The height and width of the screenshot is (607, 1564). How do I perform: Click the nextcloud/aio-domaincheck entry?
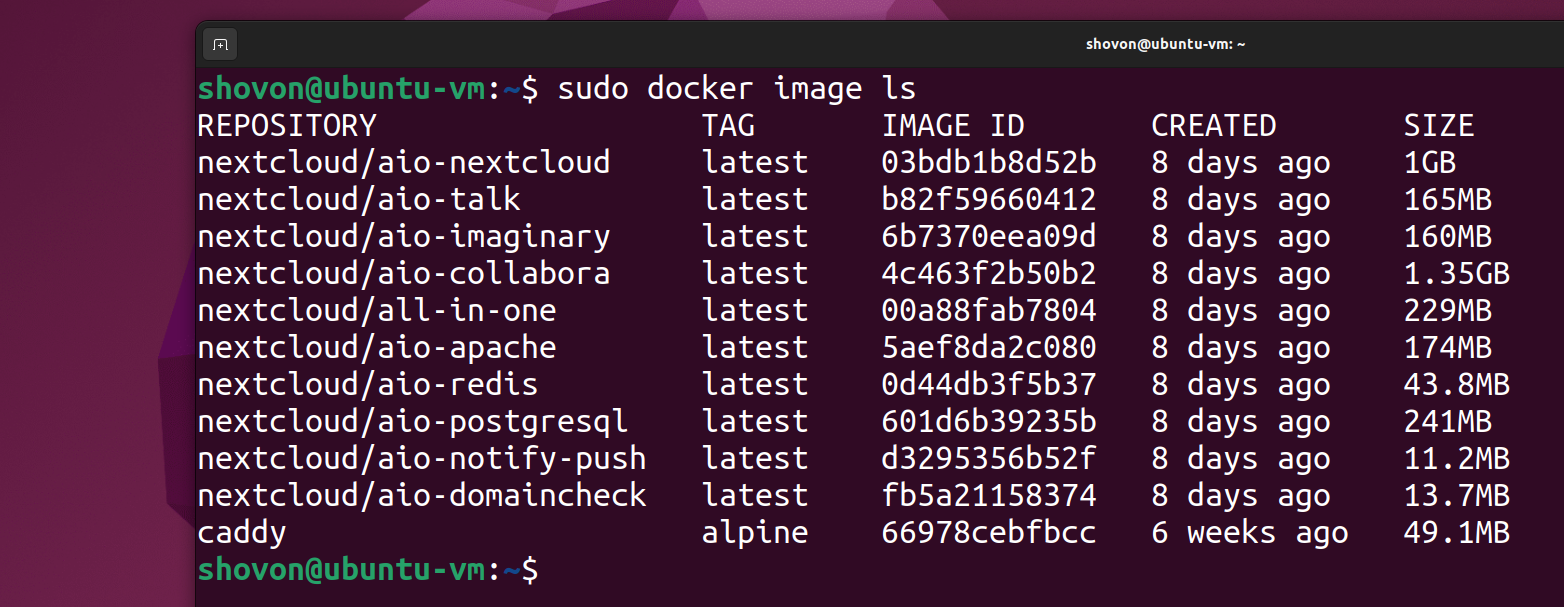pos(422,495)
